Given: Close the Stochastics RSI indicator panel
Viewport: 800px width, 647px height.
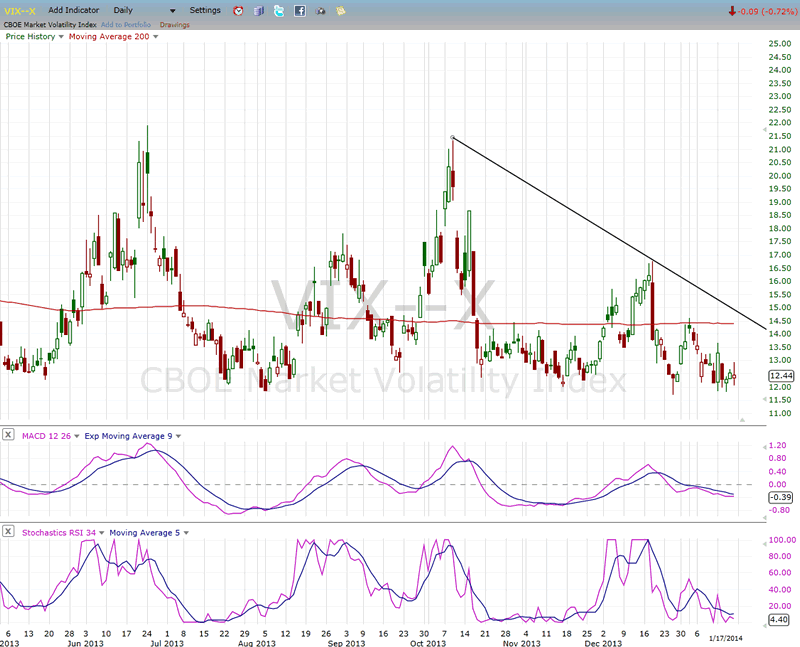Looking at the screenshot, I should (8, 532).
